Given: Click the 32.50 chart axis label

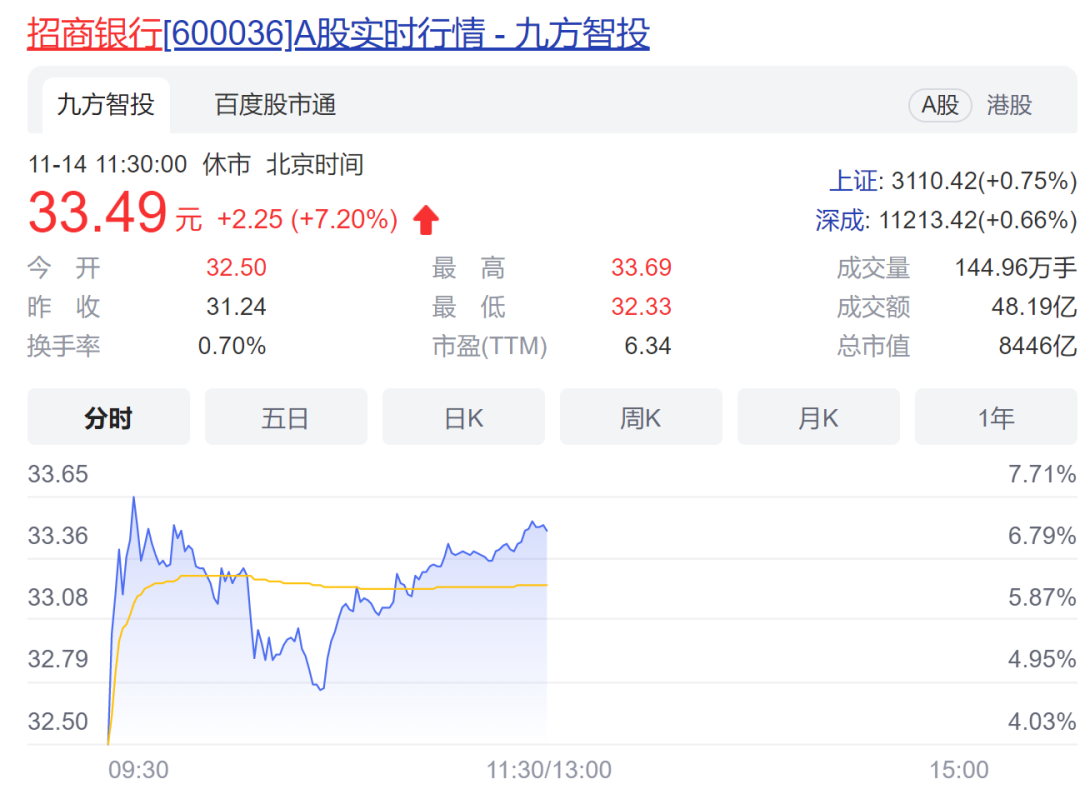Looking at the screenshot, I should [58, 721].
